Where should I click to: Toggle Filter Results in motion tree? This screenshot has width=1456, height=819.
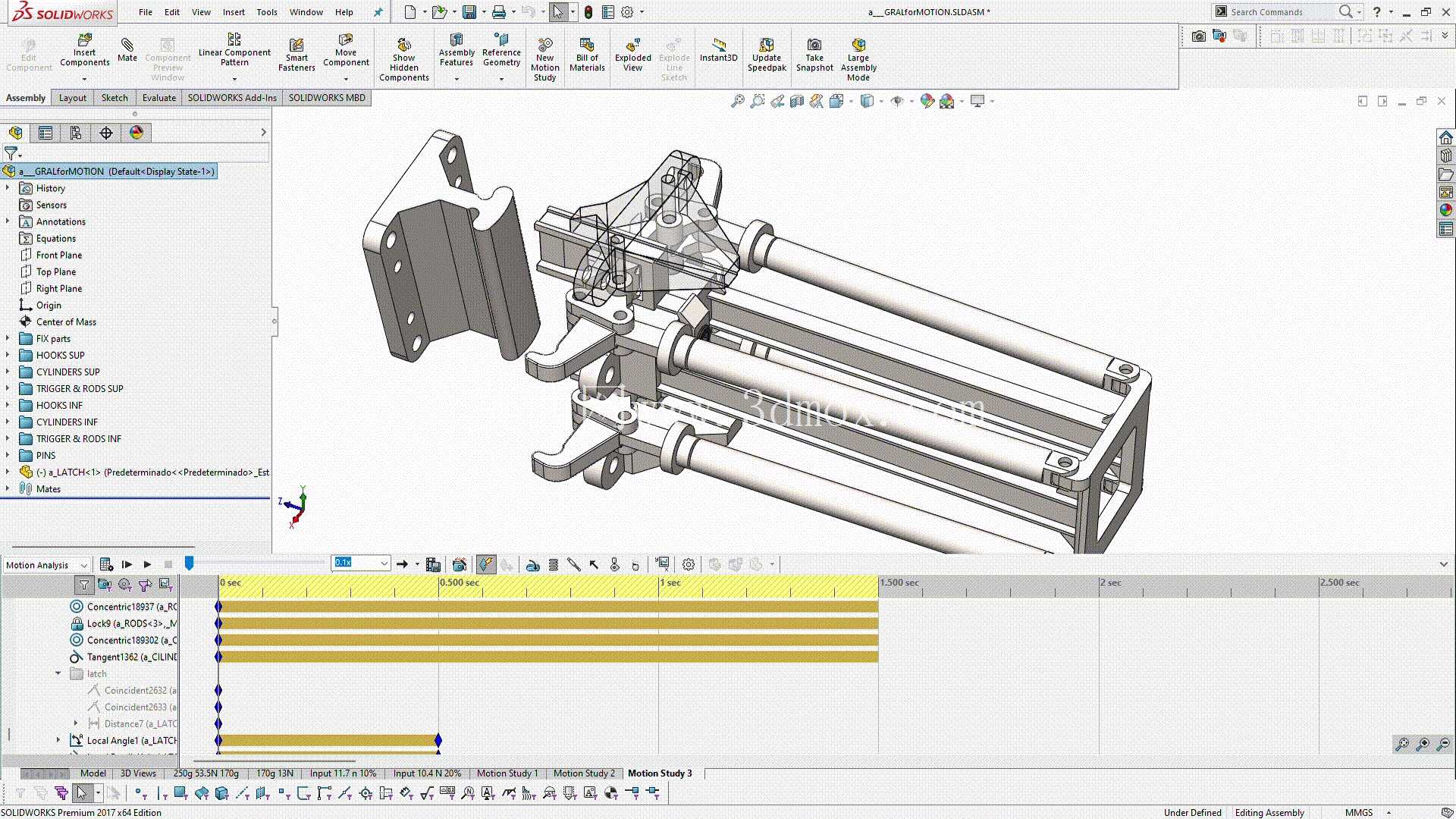tap(166, 585)
